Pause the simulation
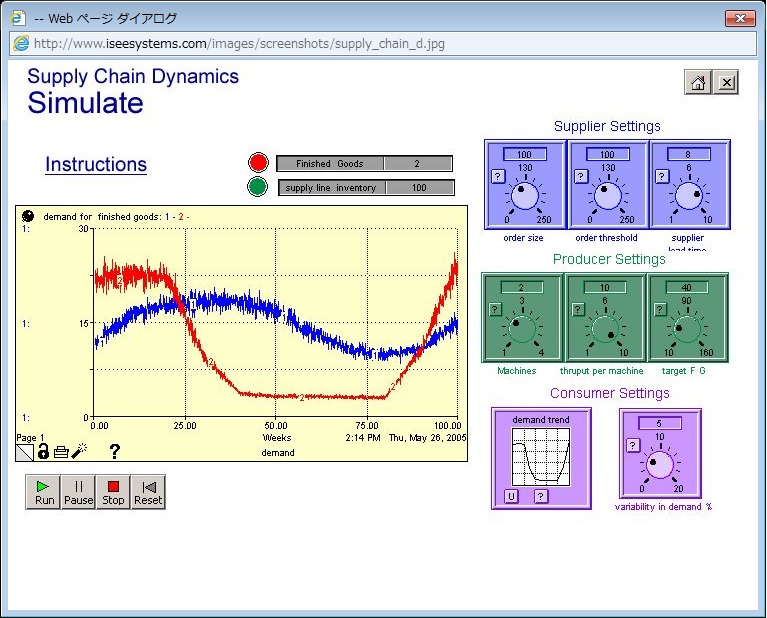Screen dimensions: 767x618 tap(79, 492)
